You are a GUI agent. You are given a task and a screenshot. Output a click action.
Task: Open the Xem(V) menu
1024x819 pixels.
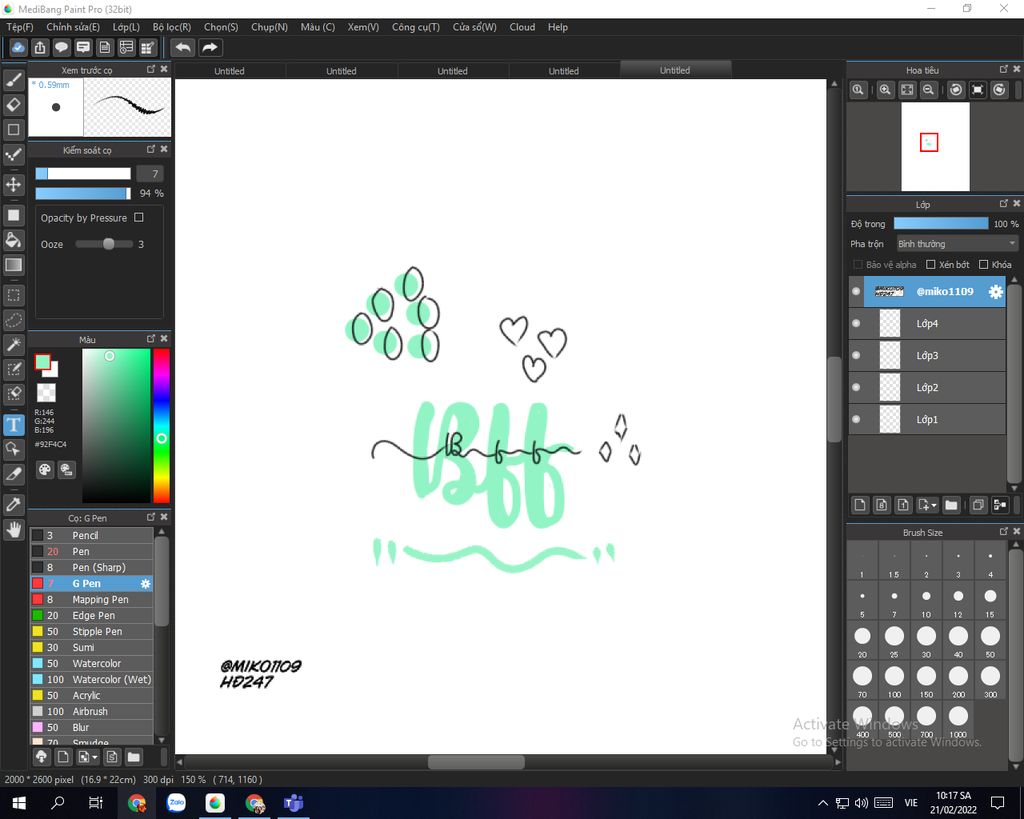[x=363, y=27]
